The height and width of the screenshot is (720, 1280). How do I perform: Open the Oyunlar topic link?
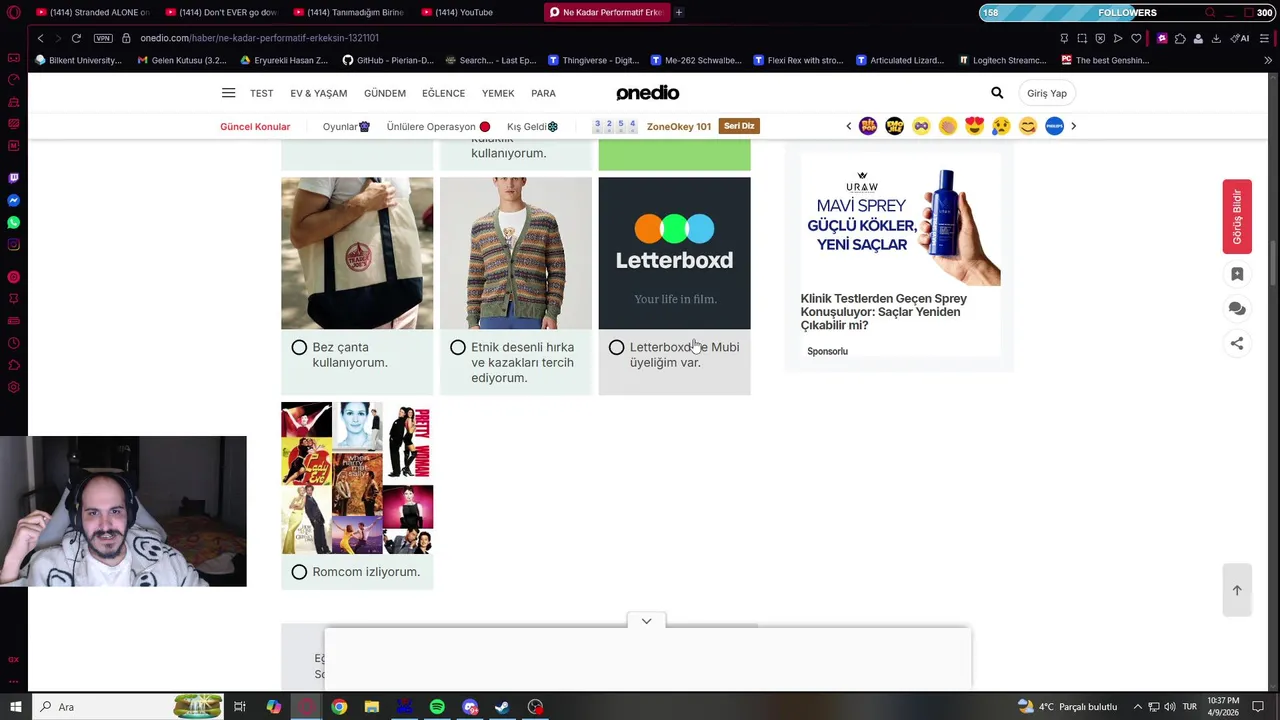[x=346, y=127]
